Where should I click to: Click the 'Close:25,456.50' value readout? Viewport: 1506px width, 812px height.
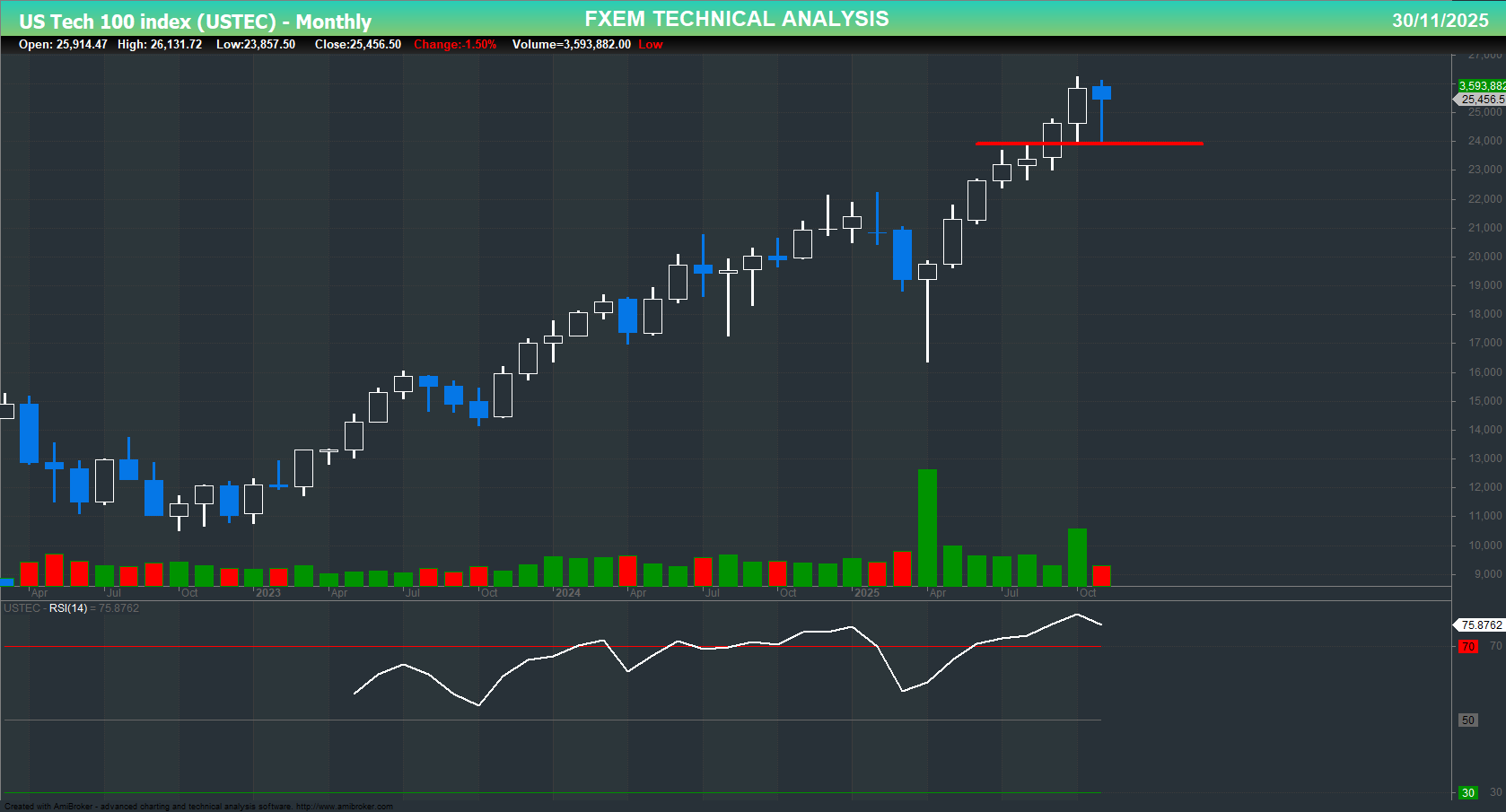(x=358, y=44)
